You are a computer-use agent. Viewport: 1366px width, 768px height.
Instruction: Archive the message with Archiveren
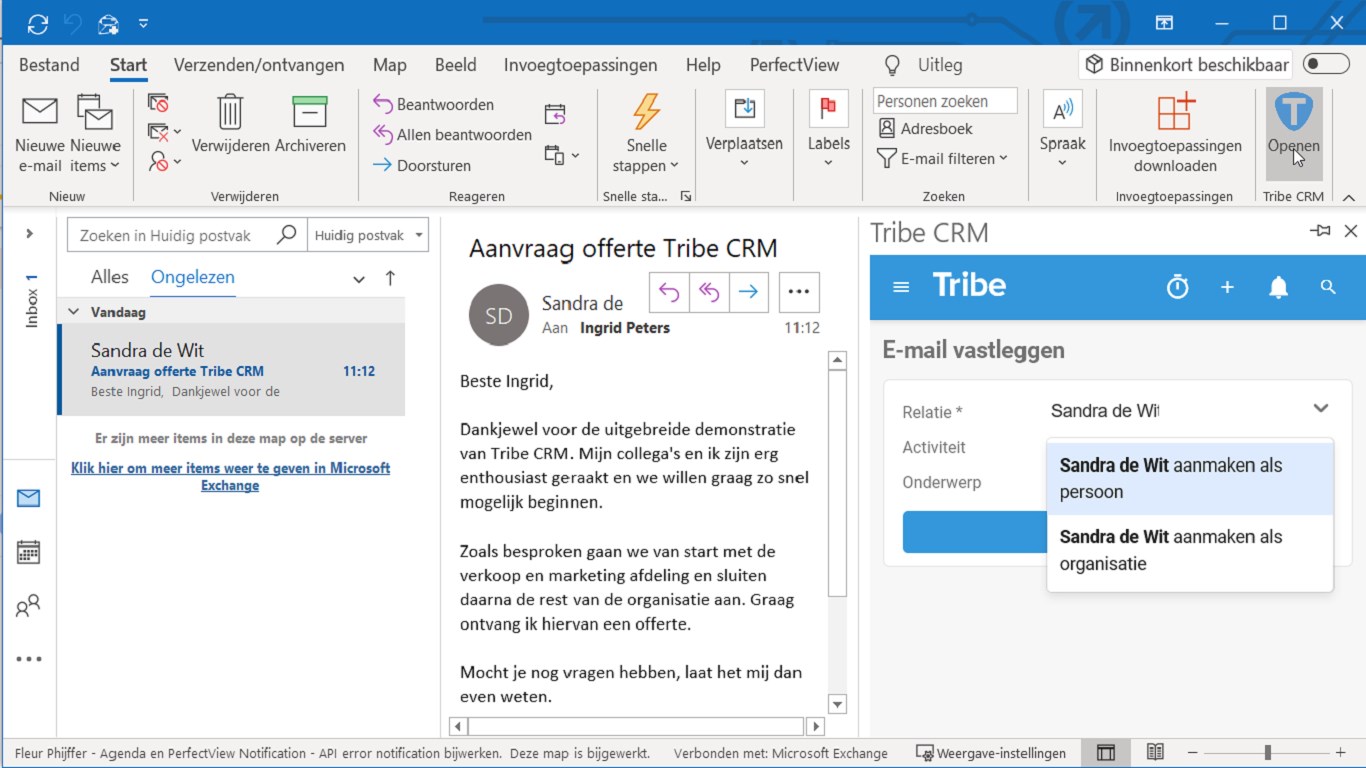click(310, 125)
